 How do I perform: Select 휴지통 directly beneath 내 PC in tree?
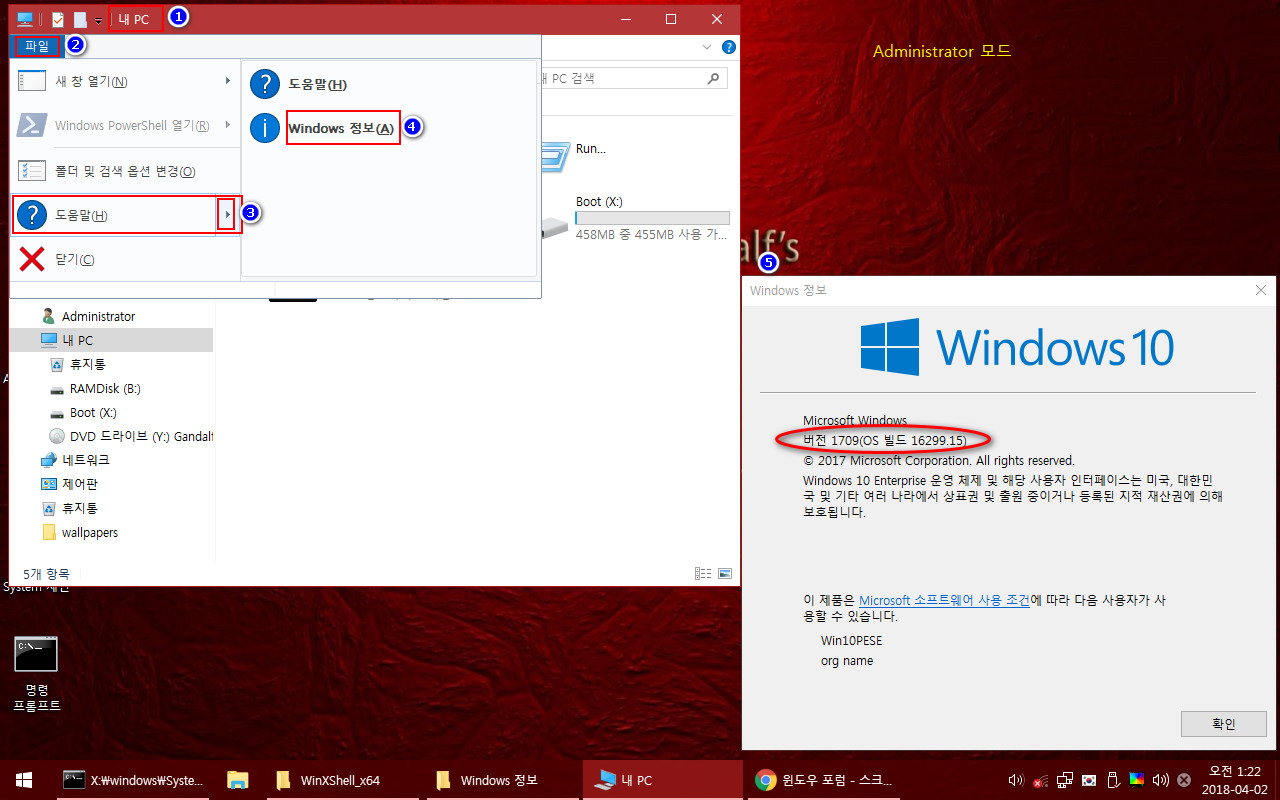click(77, 364)
